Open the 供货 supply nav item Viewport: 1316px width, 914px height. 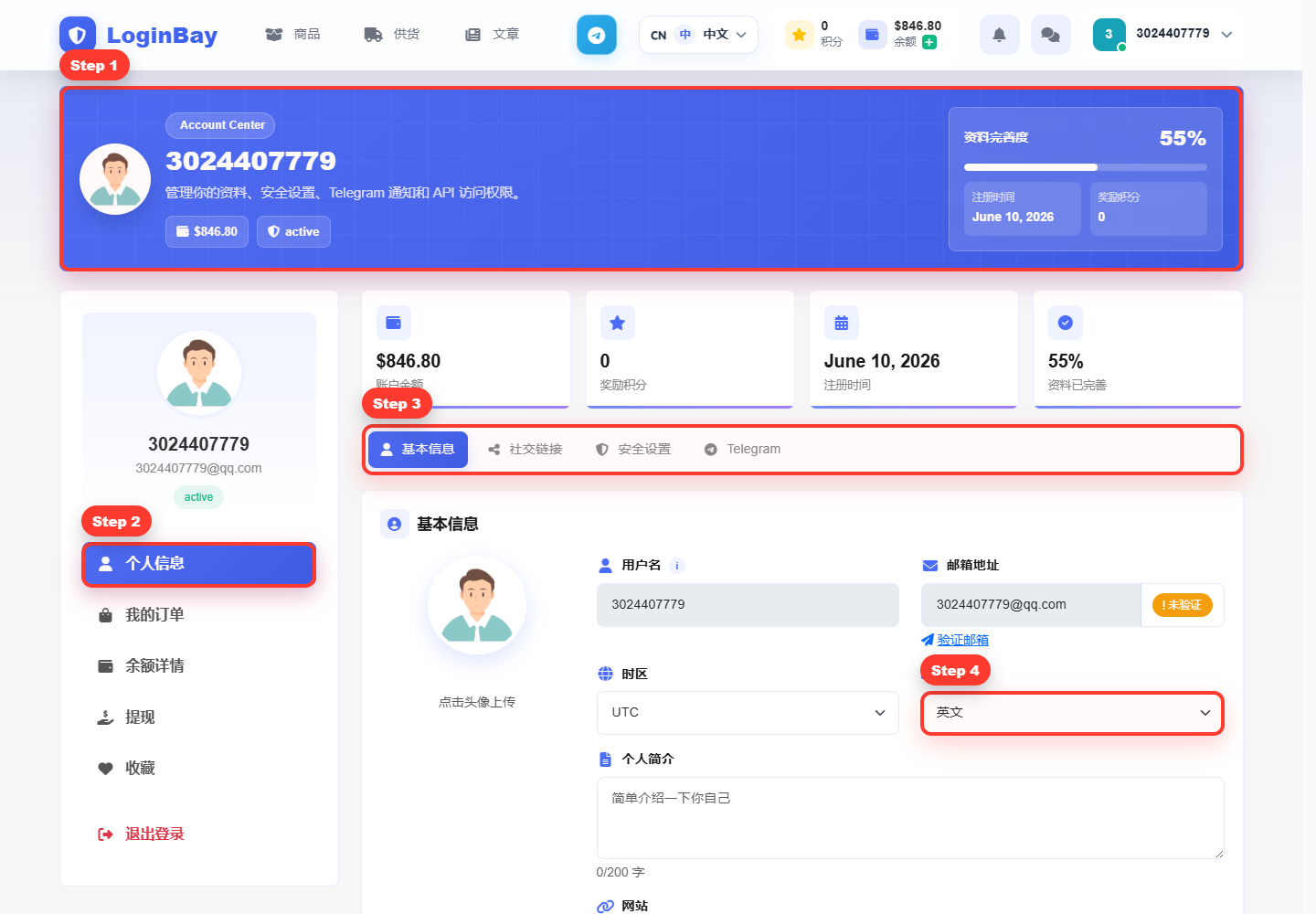coord(392,34)
